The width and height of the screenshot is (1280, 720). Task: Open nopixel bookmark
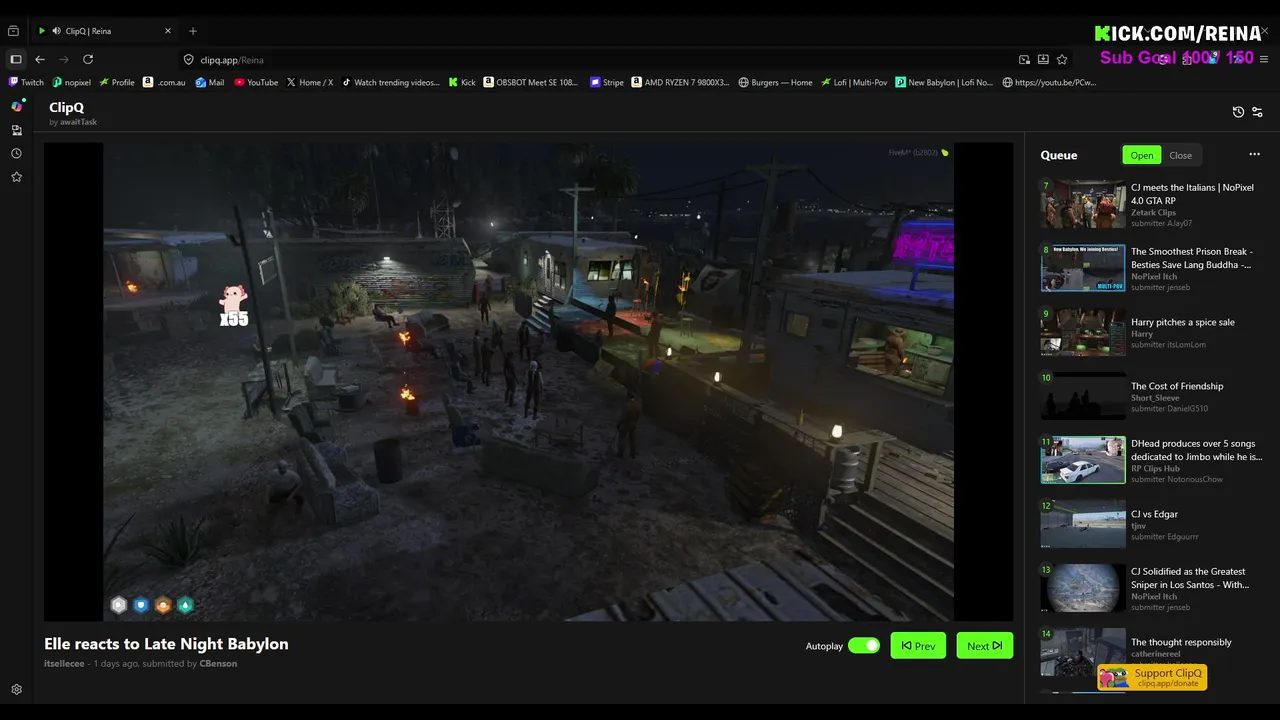pyautogui.click(x=71, y=82)
